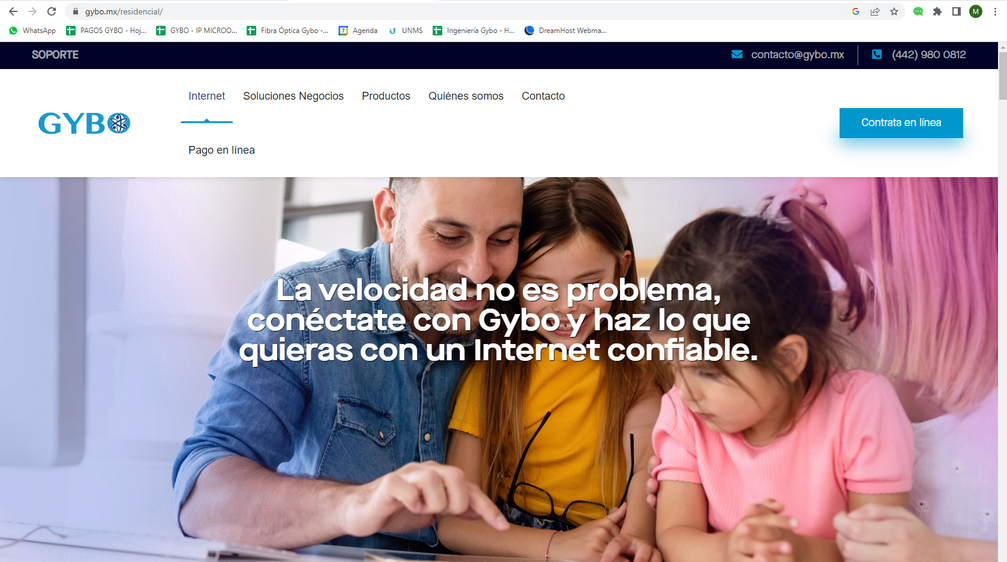Screen dimensions: 1007x562
Task: Bookmark this page with star icon
Action: [894, 12]
